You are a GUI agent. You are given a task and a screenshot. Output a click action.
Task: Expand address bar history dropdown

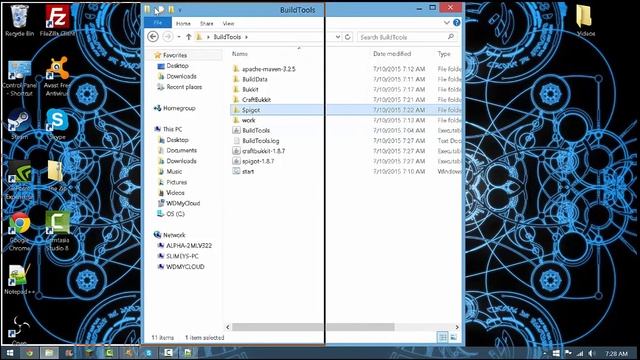338,37
